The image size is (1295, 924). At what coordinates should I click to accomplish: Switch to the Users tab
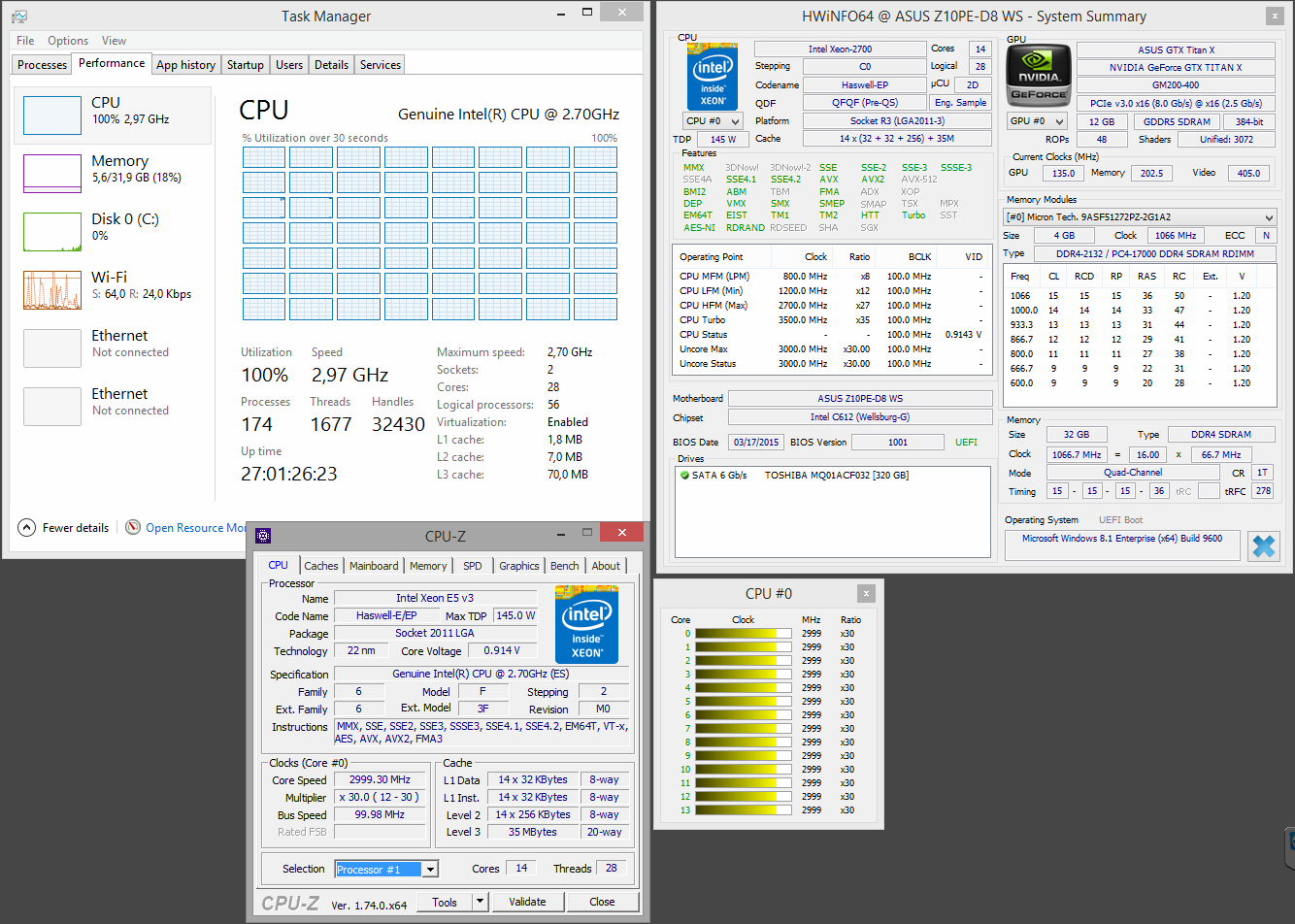289,65
